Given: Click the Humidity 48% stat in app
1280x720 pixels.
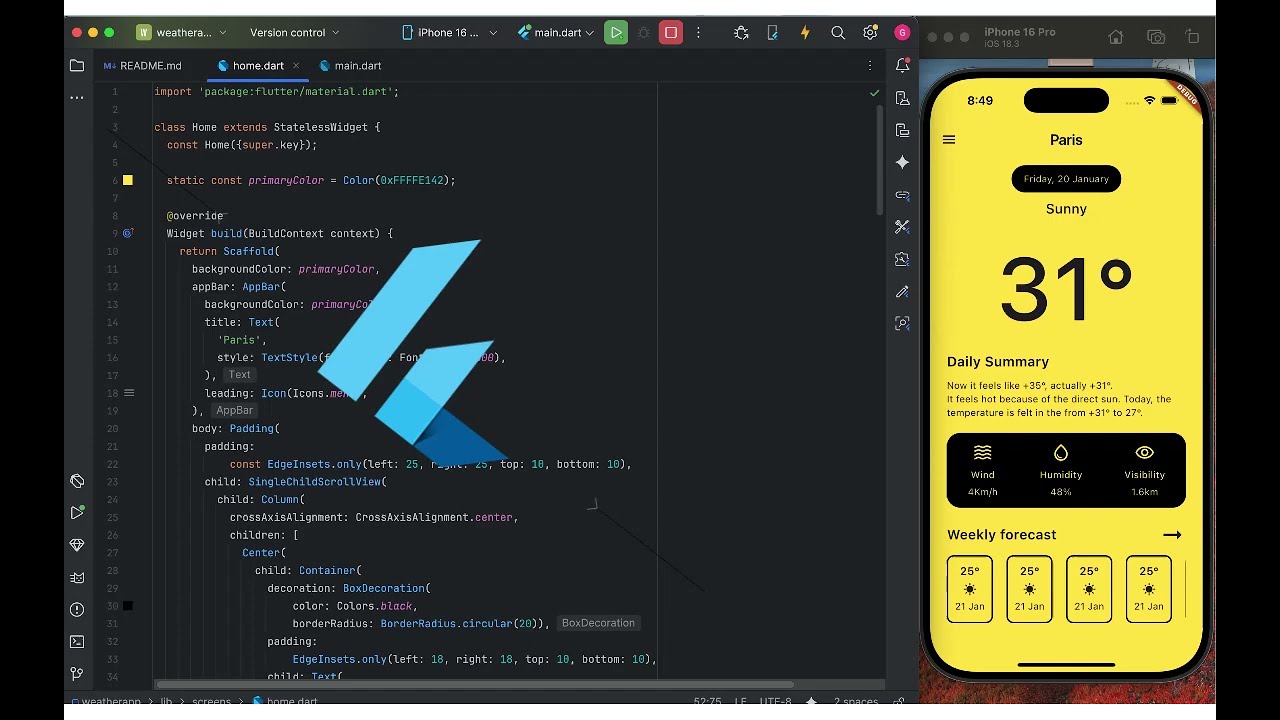Looking at the screenshot, I should (x=1061, y=470).
